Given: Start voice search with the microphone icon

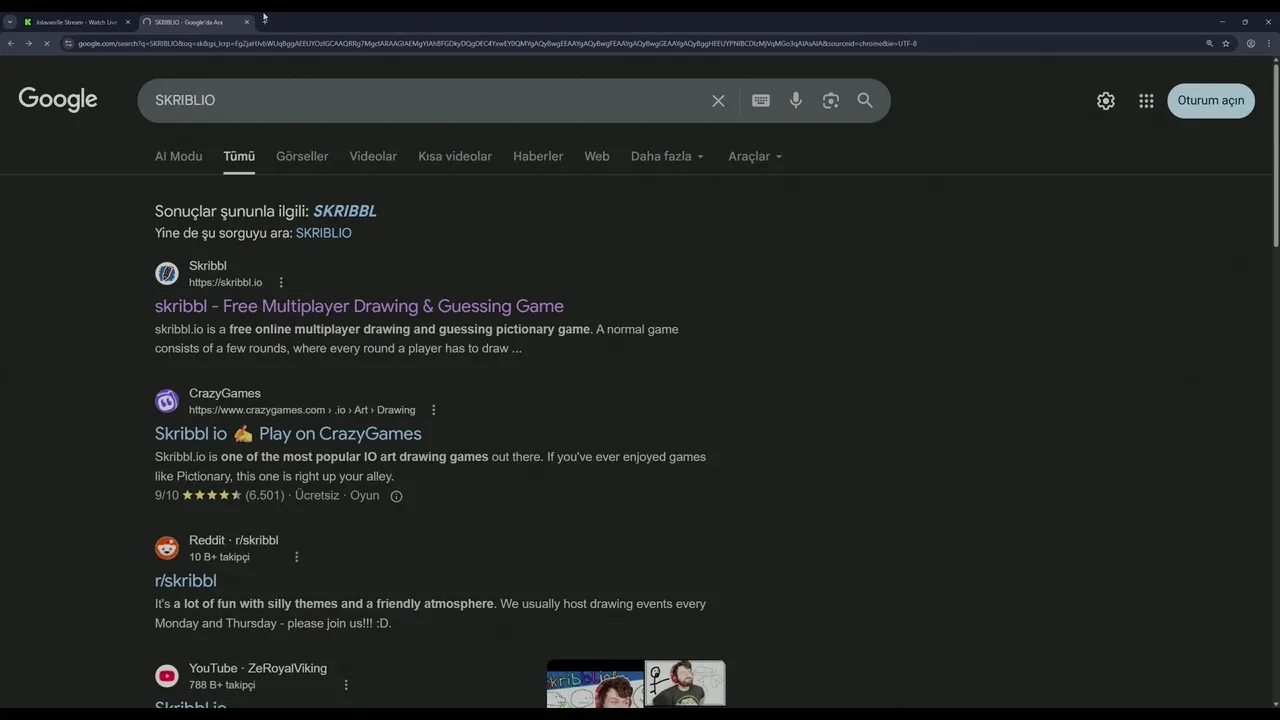Looking at the screenshot, I should [x=796, y=100].
